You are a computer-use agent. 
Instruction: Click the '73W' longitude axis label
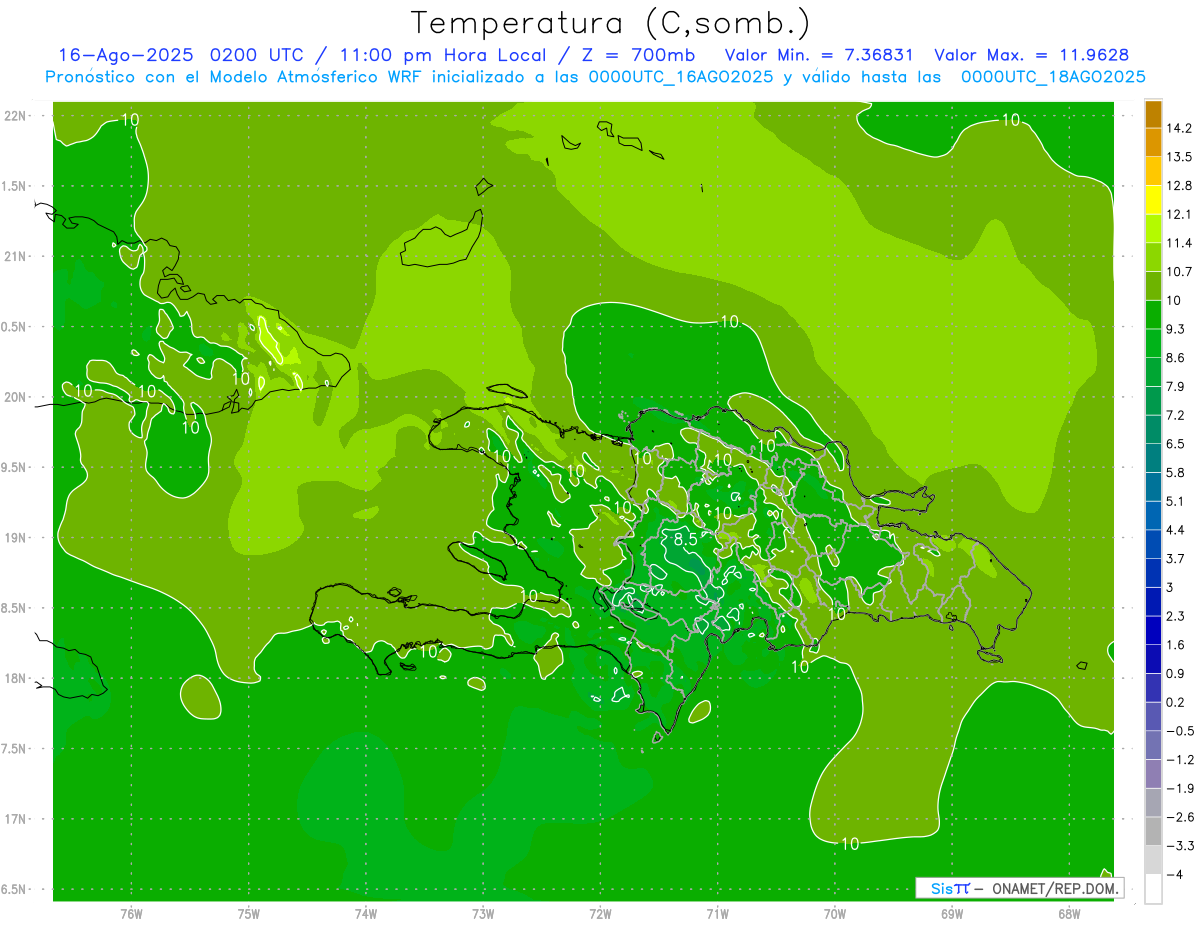[x=483, y=914]
